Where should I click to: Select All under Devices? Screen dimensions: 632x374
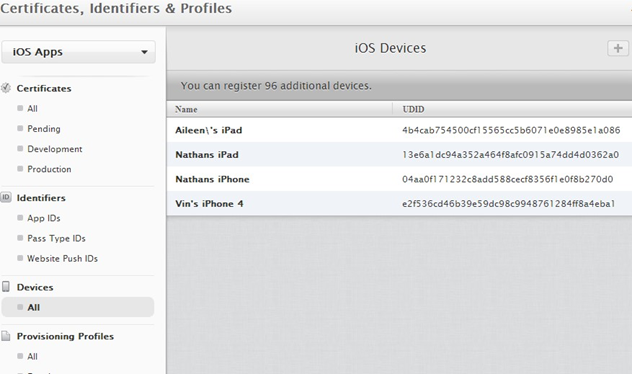(78, 308)
